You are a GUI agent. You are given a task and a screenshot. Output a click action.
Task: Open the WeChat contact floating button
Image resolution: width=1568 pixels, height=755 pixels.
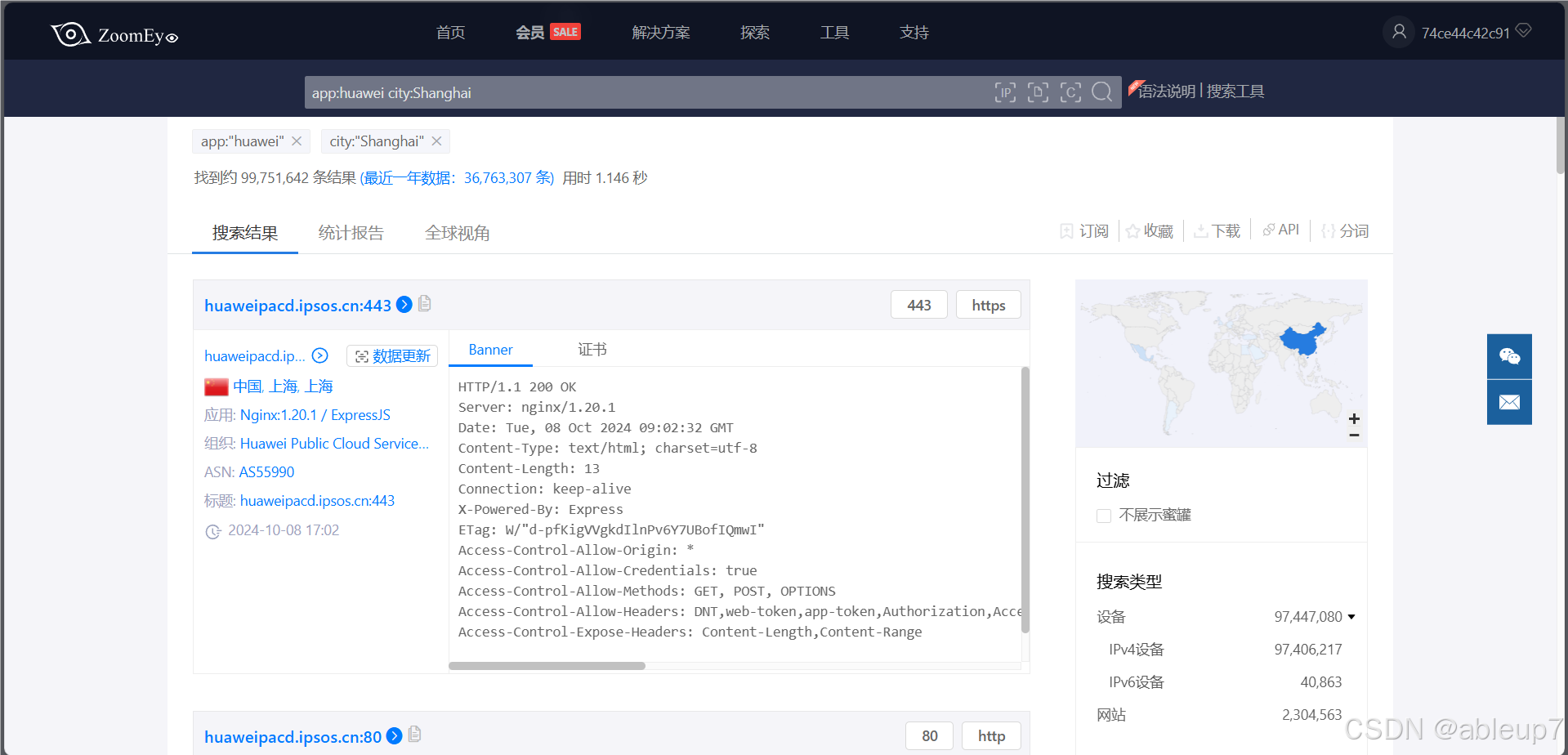pos(1509,356)
